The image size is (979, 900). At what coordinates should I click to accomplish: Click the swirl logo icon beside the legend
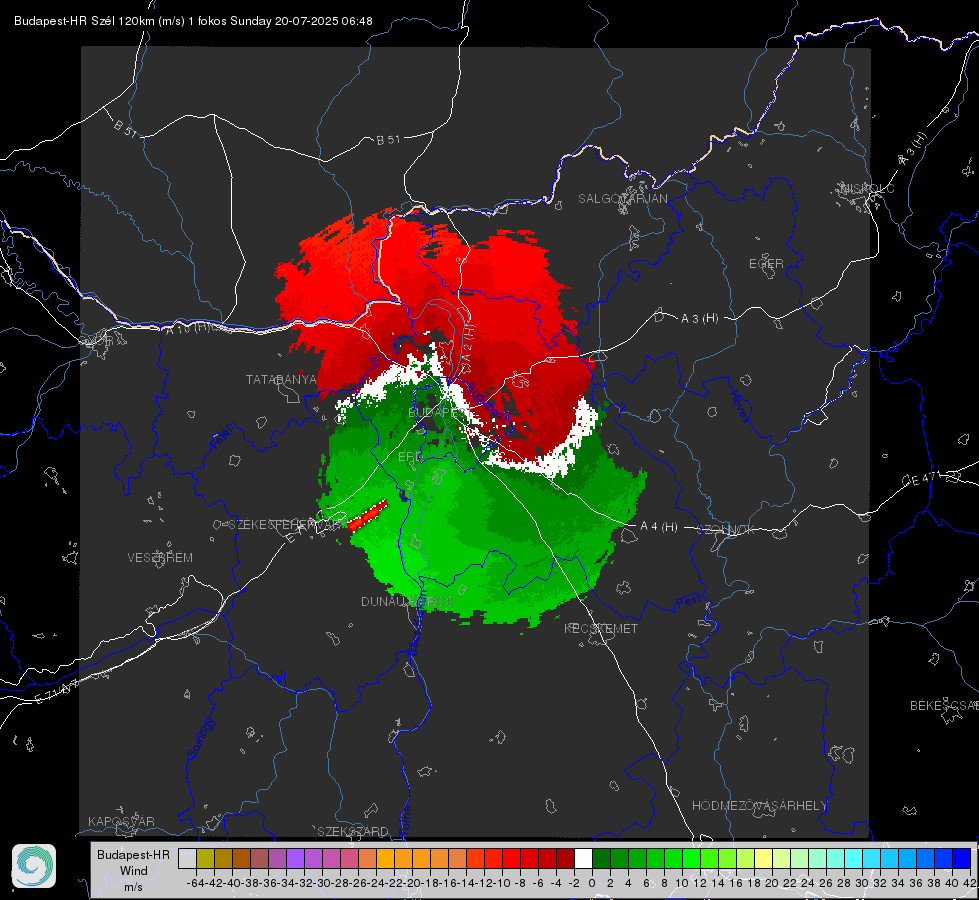(x=34, y=866)
